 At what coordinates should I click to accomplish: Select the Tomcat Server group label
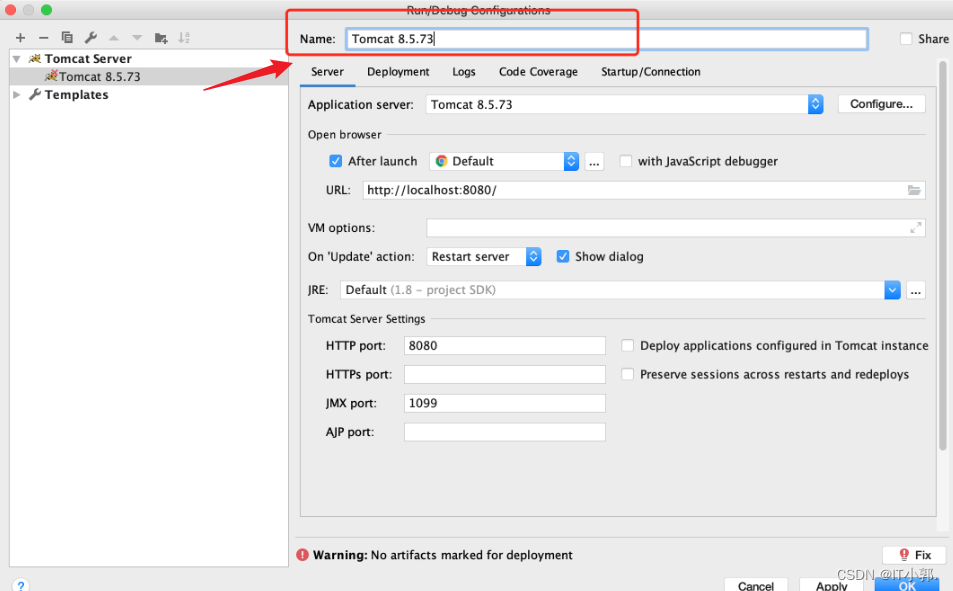pos(88,59)
